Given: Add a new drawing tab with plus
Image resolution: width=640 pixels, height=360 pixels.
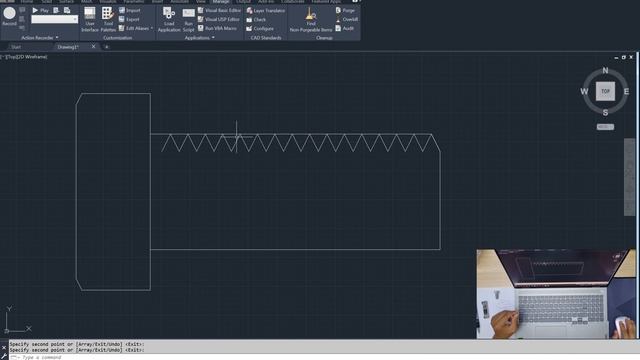Looking at the screenshot, I should (107, 47).
